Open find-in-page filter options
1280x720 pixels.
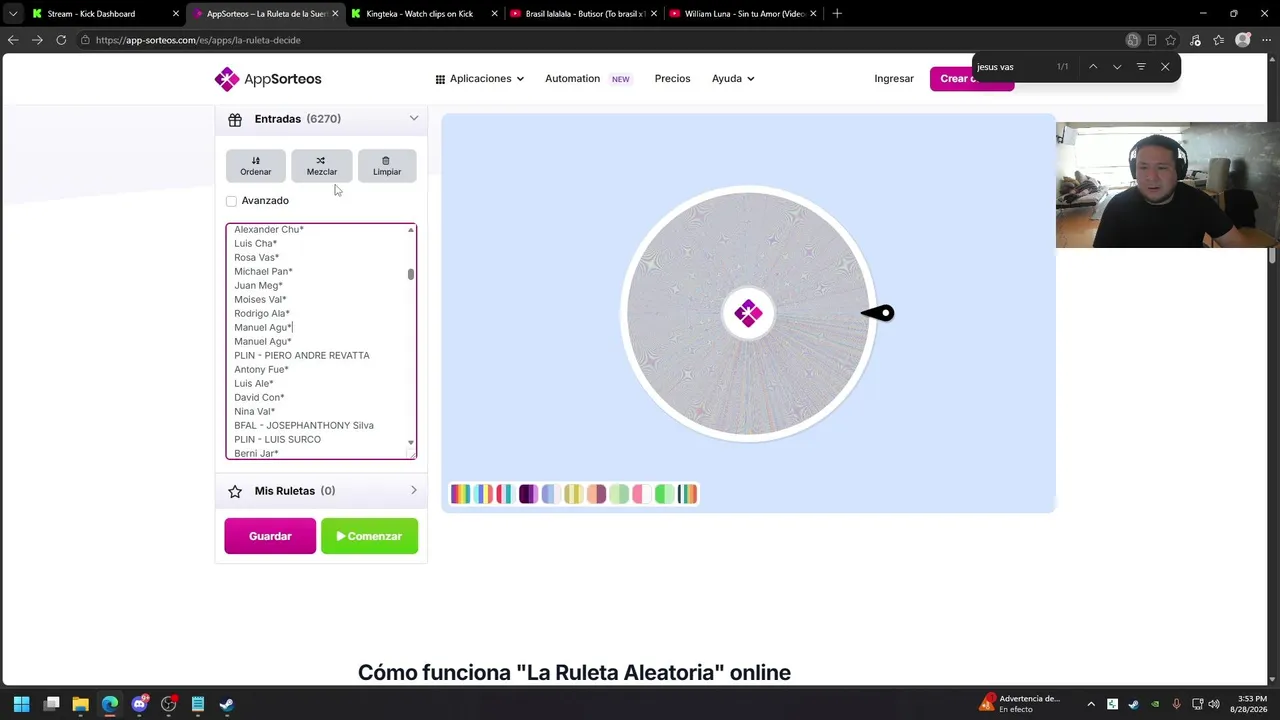tap(1141, 67)
